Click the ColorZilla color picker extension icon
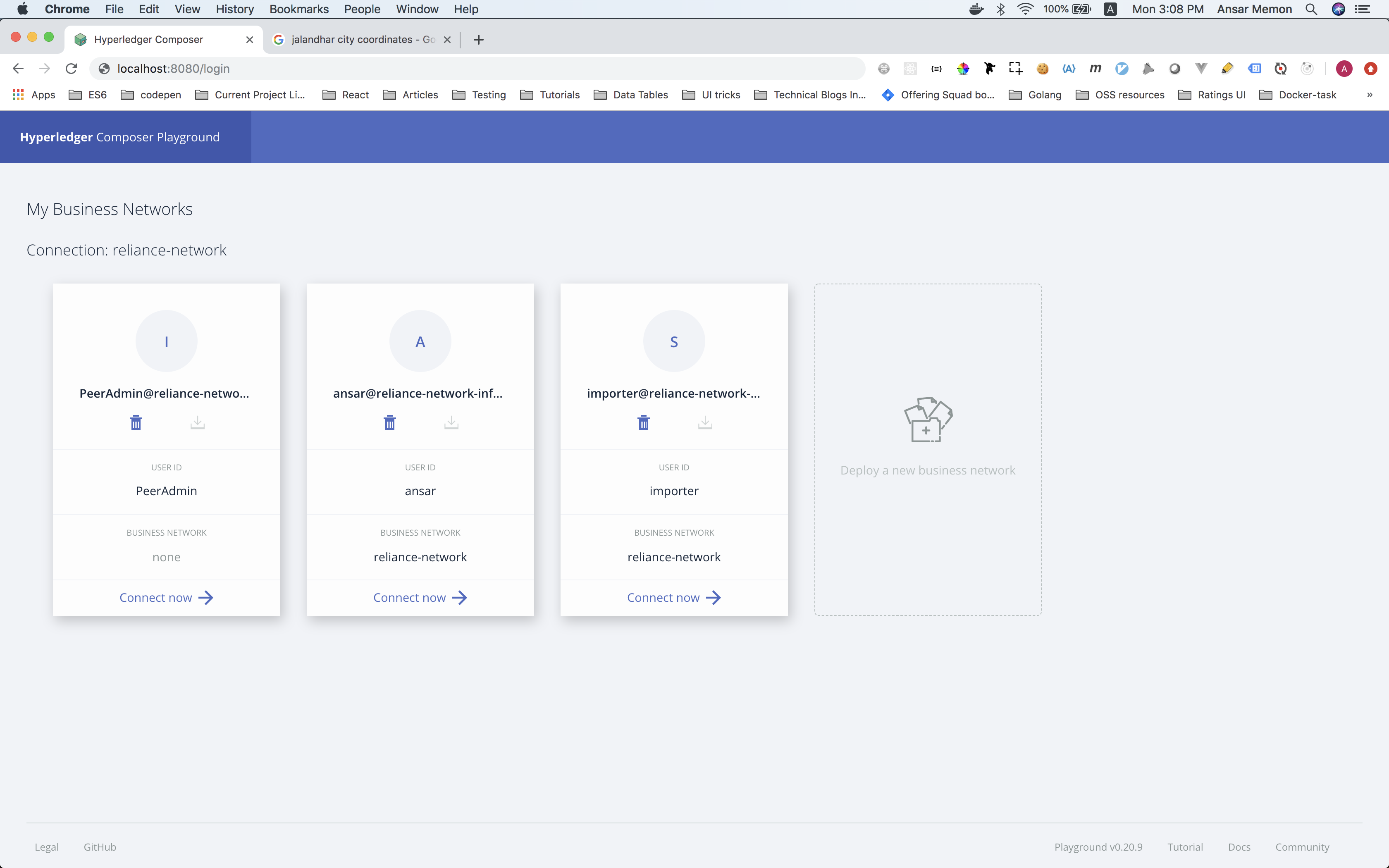 click(964, 68)
